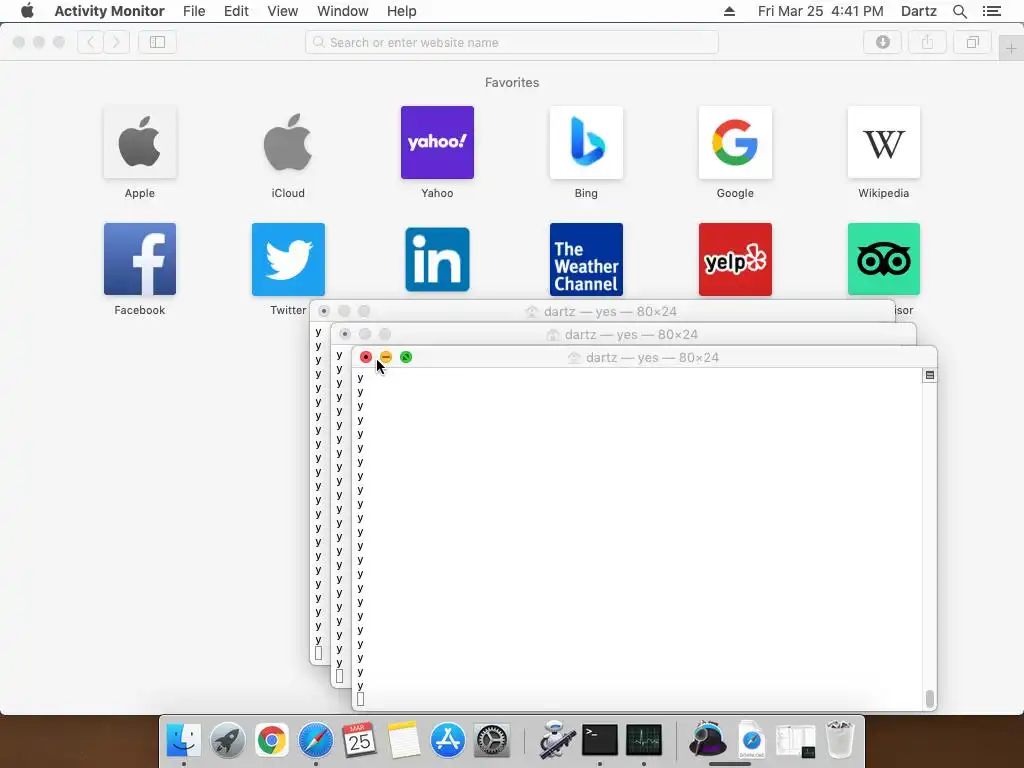The width and height of the screenshot is (1024, 768).
Task: Go back in Safari toolbar
Action: tap(91, 42)
